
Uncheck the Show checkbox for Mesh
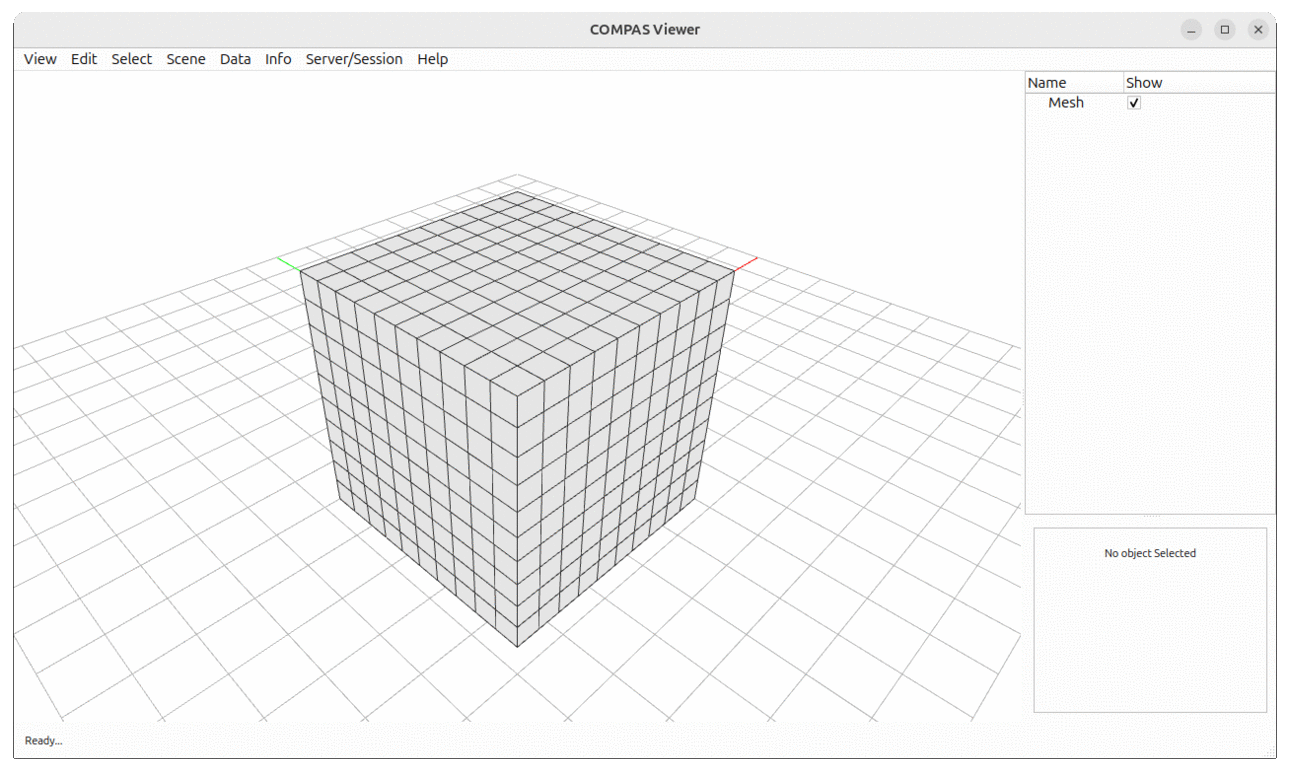pos(1133,102)
